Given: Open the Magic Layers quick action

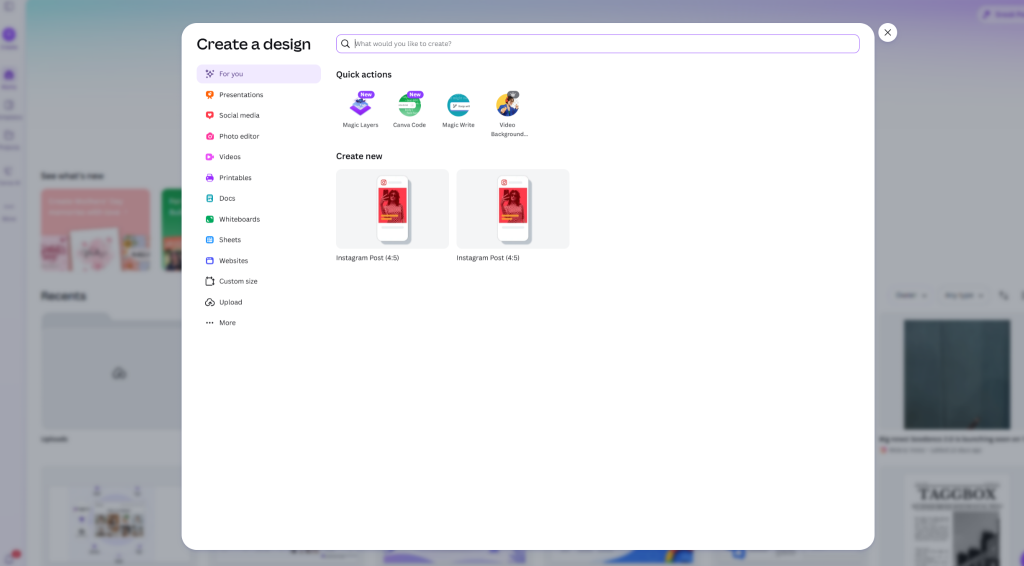Looking at the screenshot, I should click(x=360, y=110).
